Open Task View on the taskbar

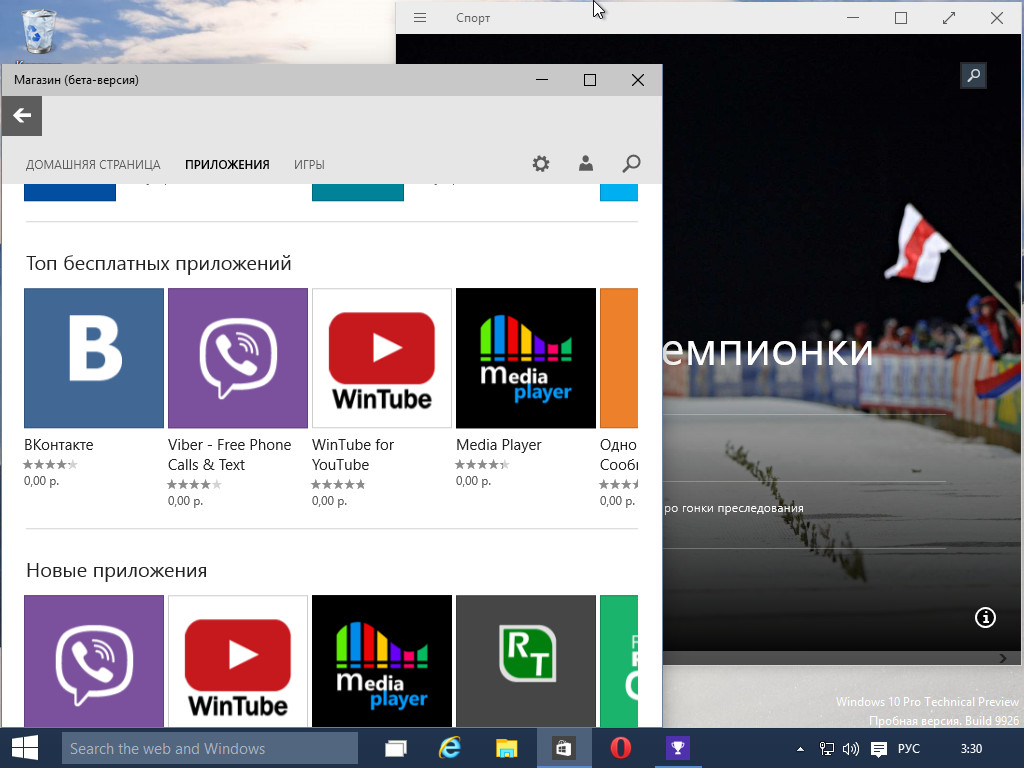click(396, 748)
